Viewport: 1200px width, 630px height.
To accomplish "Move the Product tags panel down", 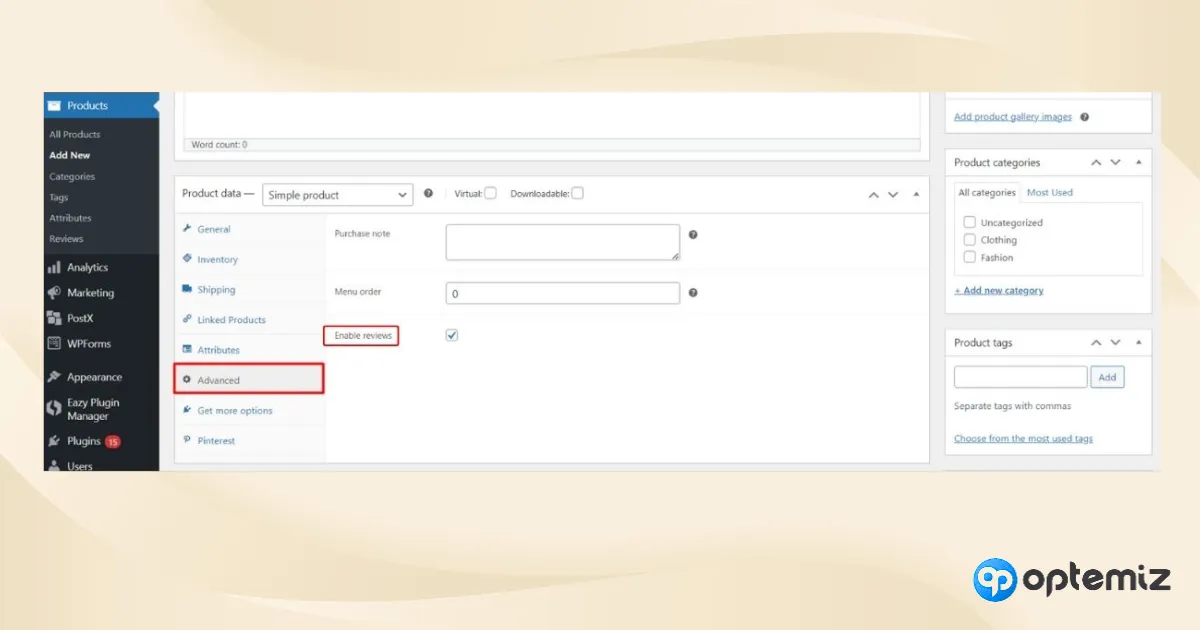I will coord(1116,342).
